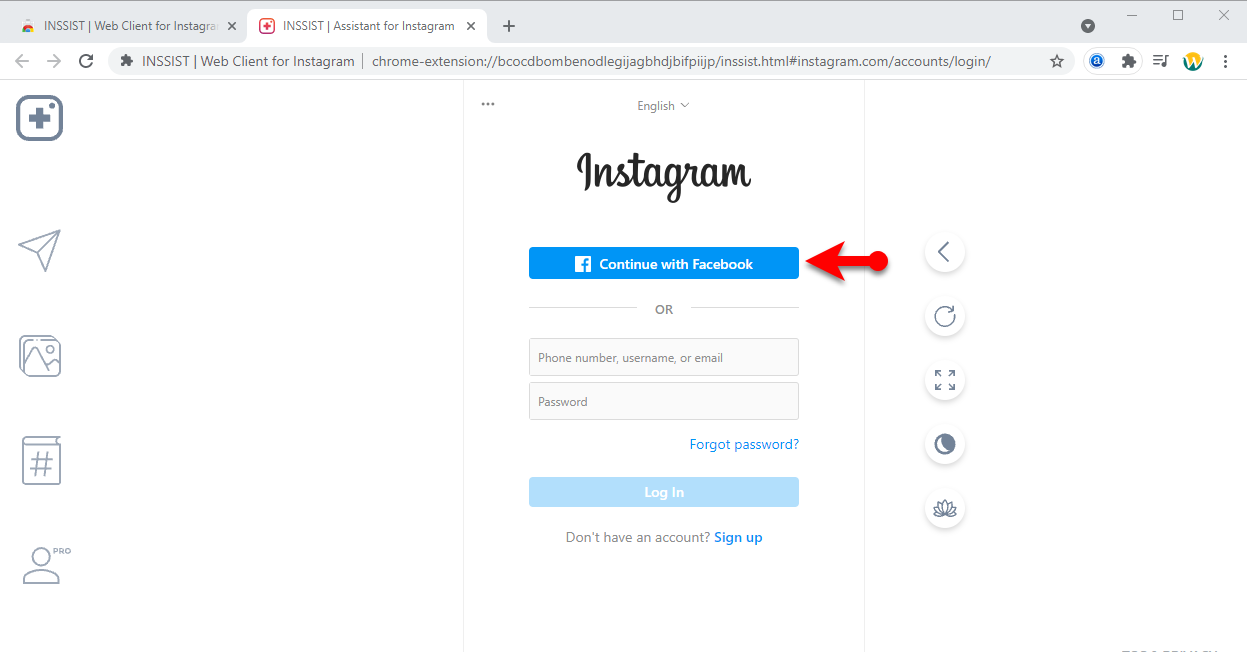The width and height of the screenshot is (1247, 652).
Task: Click the reload circular arrow button
Action: pyautogui.click(x=945, y=317)
